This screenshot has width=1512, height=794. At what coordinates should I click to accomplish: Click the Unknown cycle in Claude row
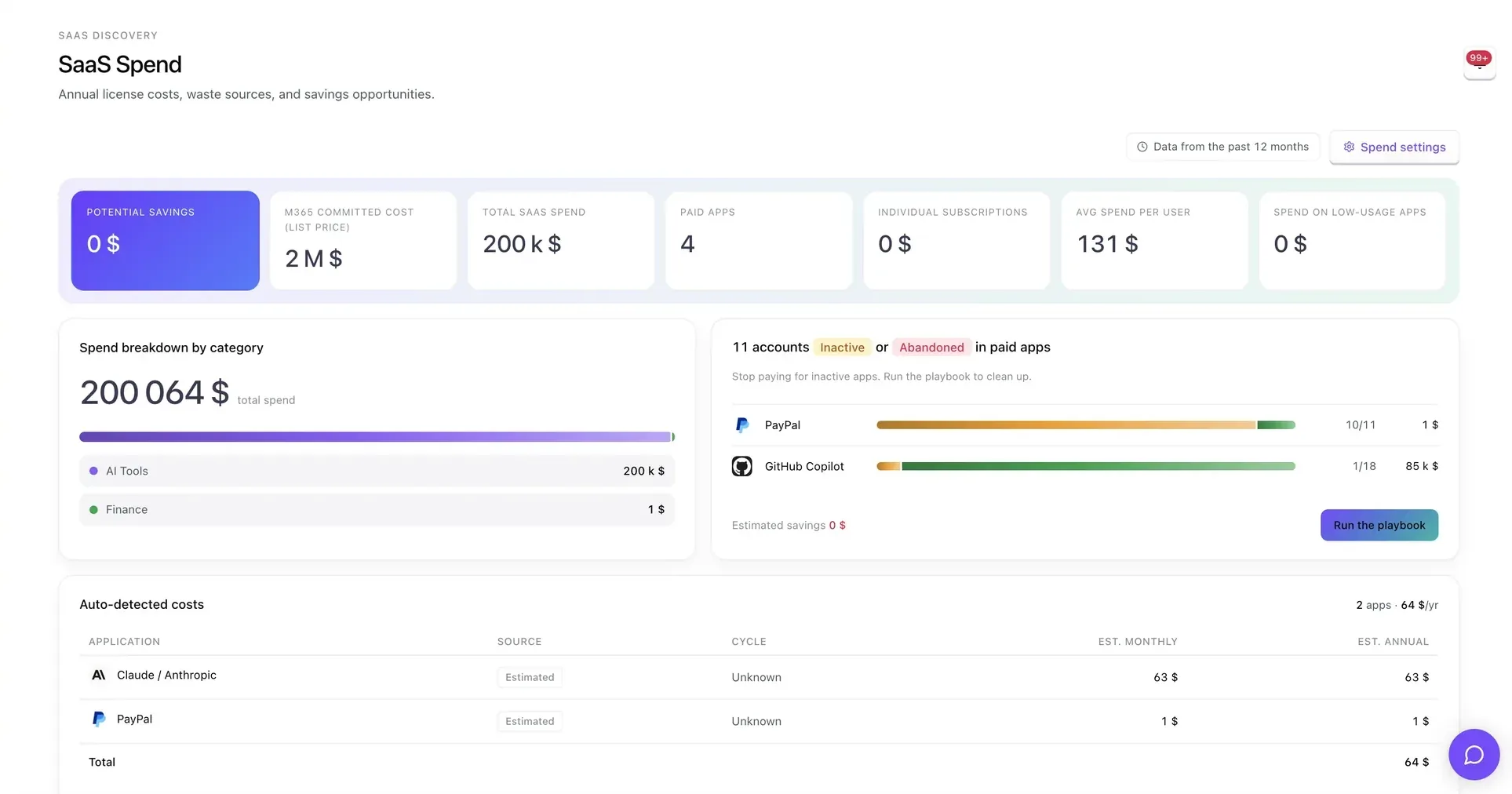pyautogui.click(x=756, y=677)
